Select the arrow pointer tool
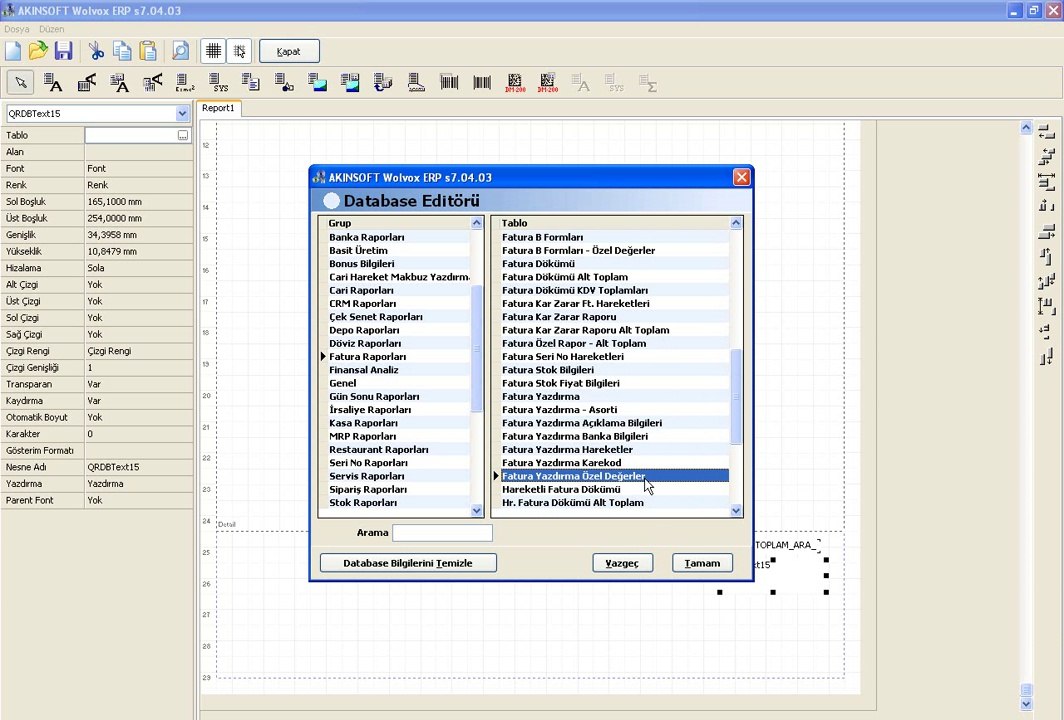Viewport: 1064px width, 720px height. (21, 83)
